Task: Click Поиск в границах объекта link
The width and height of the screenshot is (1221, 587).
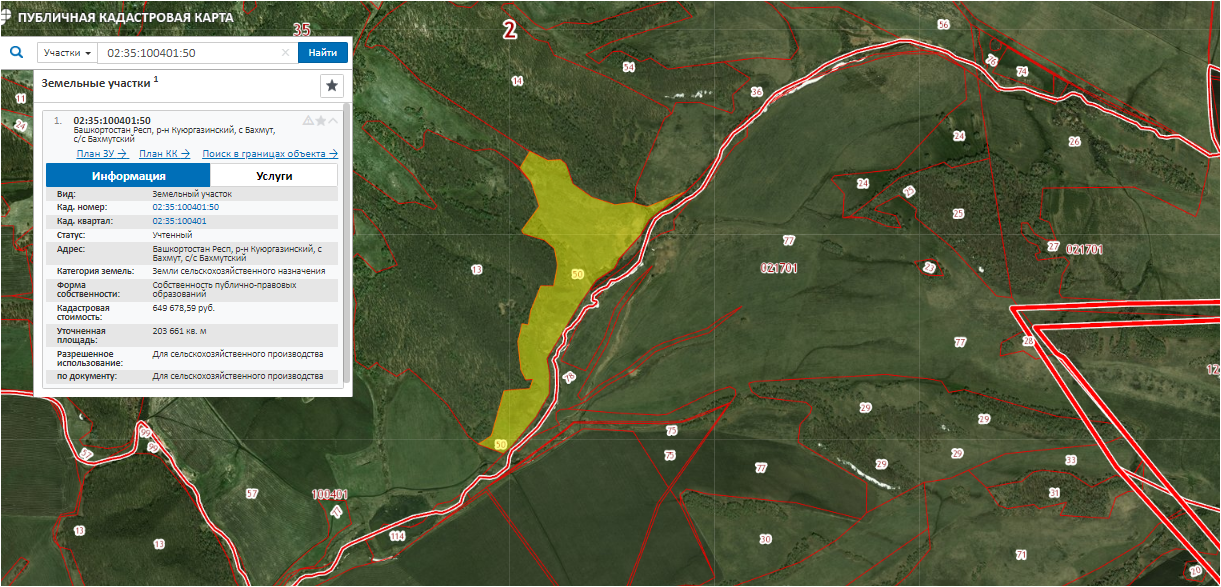Action: coord(270,154)
